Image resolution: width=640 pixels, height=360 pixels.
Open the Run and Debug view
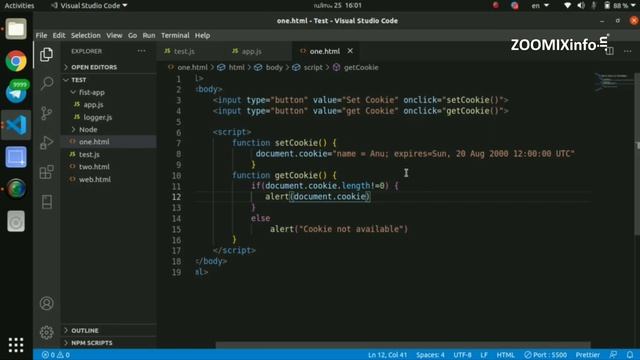[47, 142]
